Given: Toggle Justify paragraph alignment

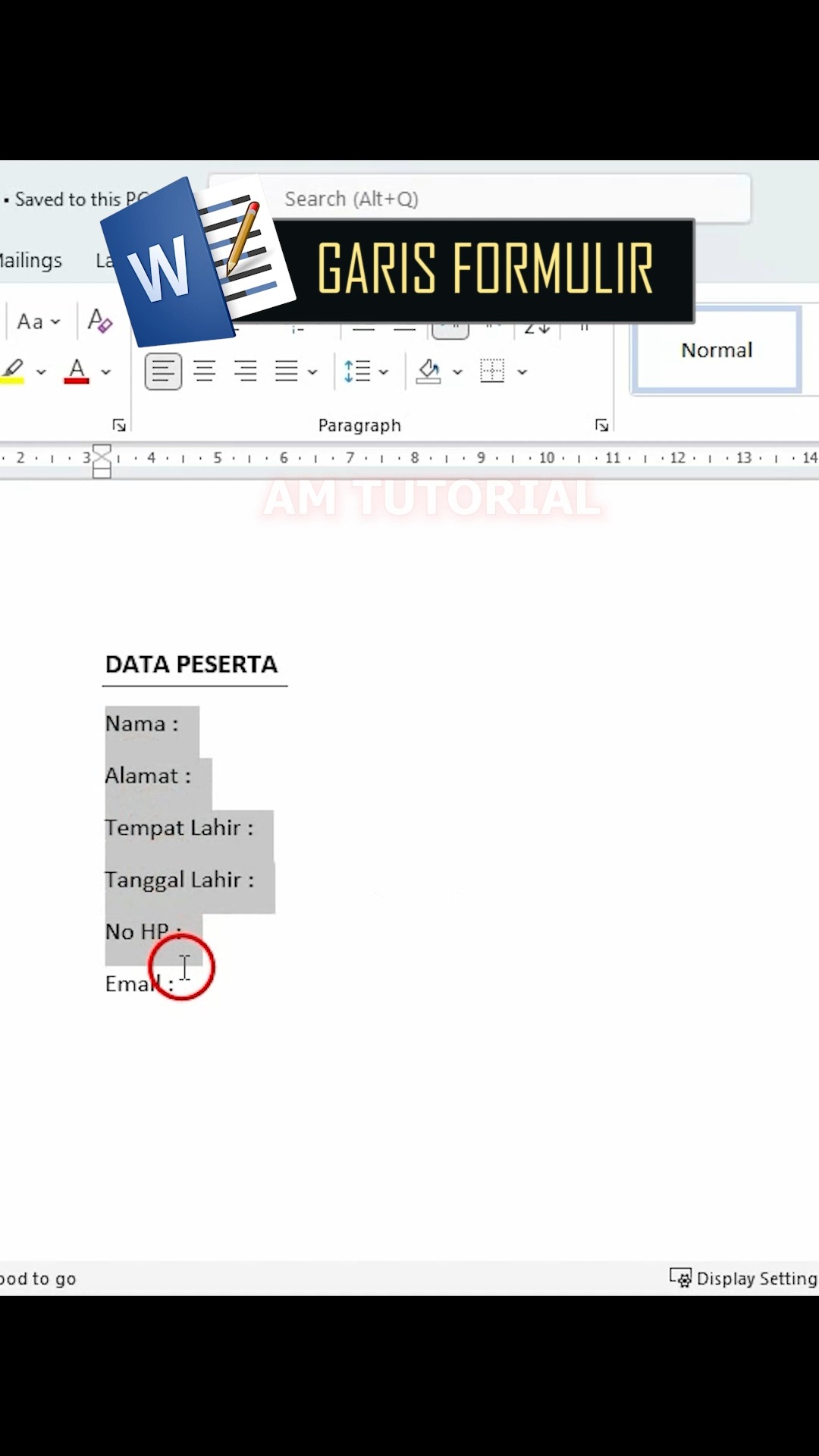Looking at the screenshot, I should click(286, 372).
